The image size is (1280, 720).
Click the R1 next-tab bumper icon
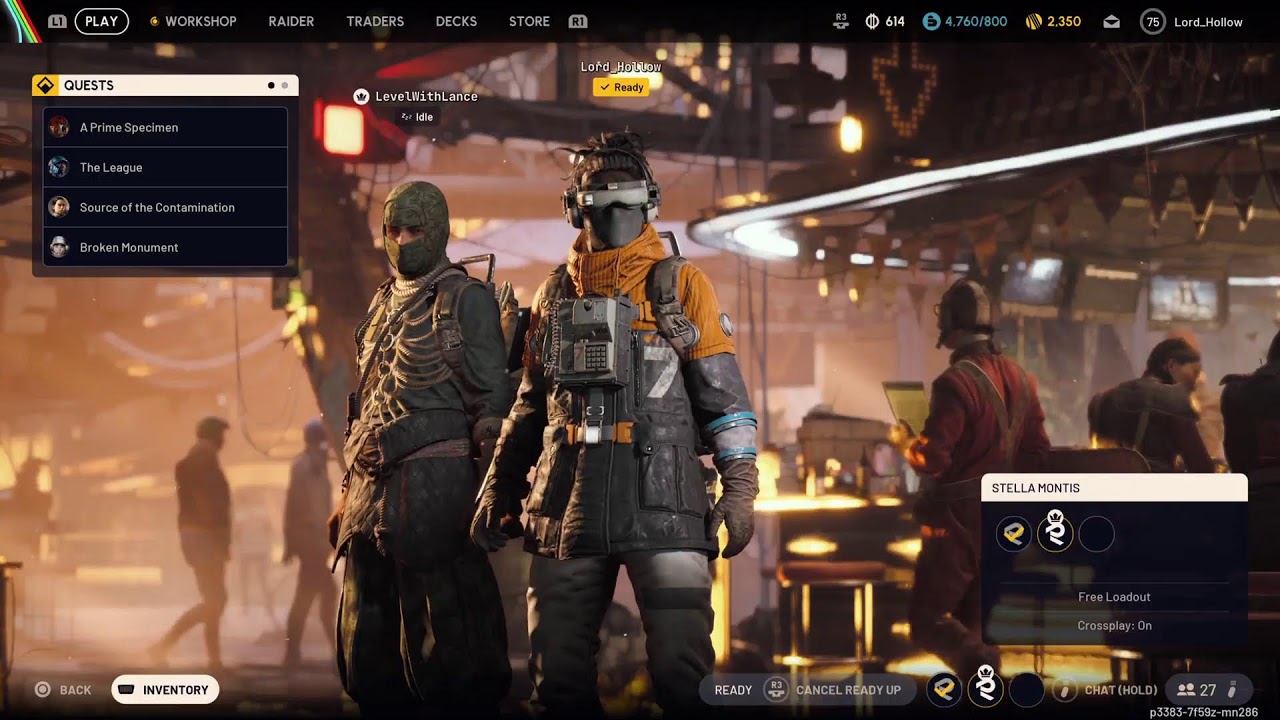click(x=577, y=21)
